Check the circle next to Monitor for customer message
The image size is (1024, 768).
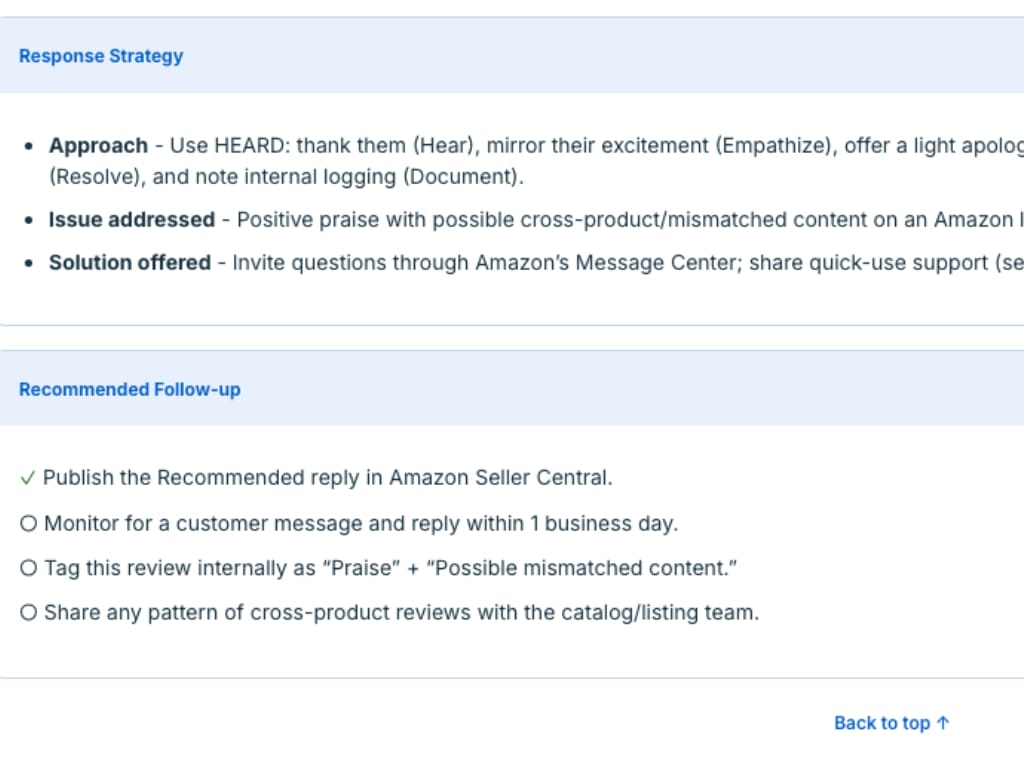(28, 523)
